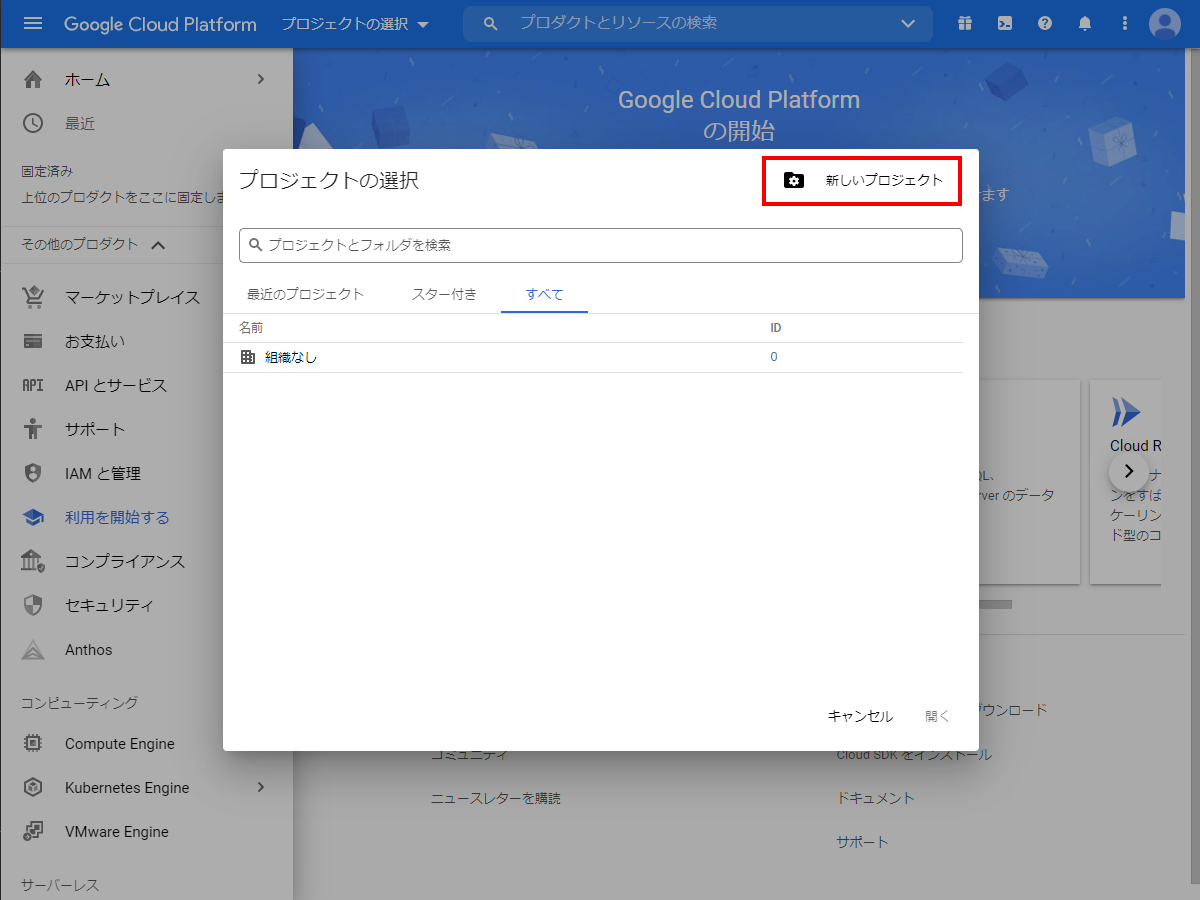Click the キャンセル button
Viewport: 1200px width, 900px height.
click(x=860, y=716)
